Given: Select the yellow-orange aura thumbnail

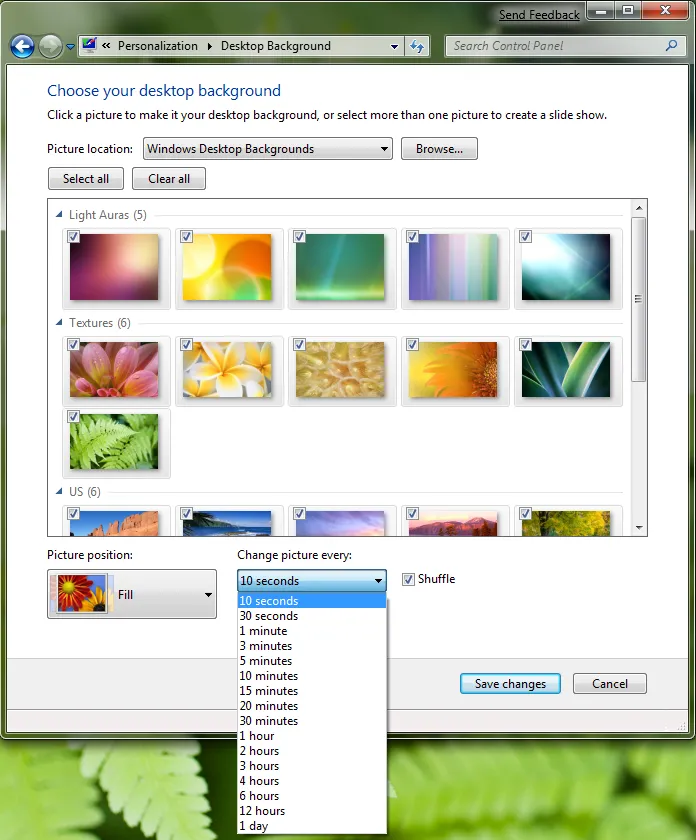Looking at the screenshot, I should [x=227, y=267].
